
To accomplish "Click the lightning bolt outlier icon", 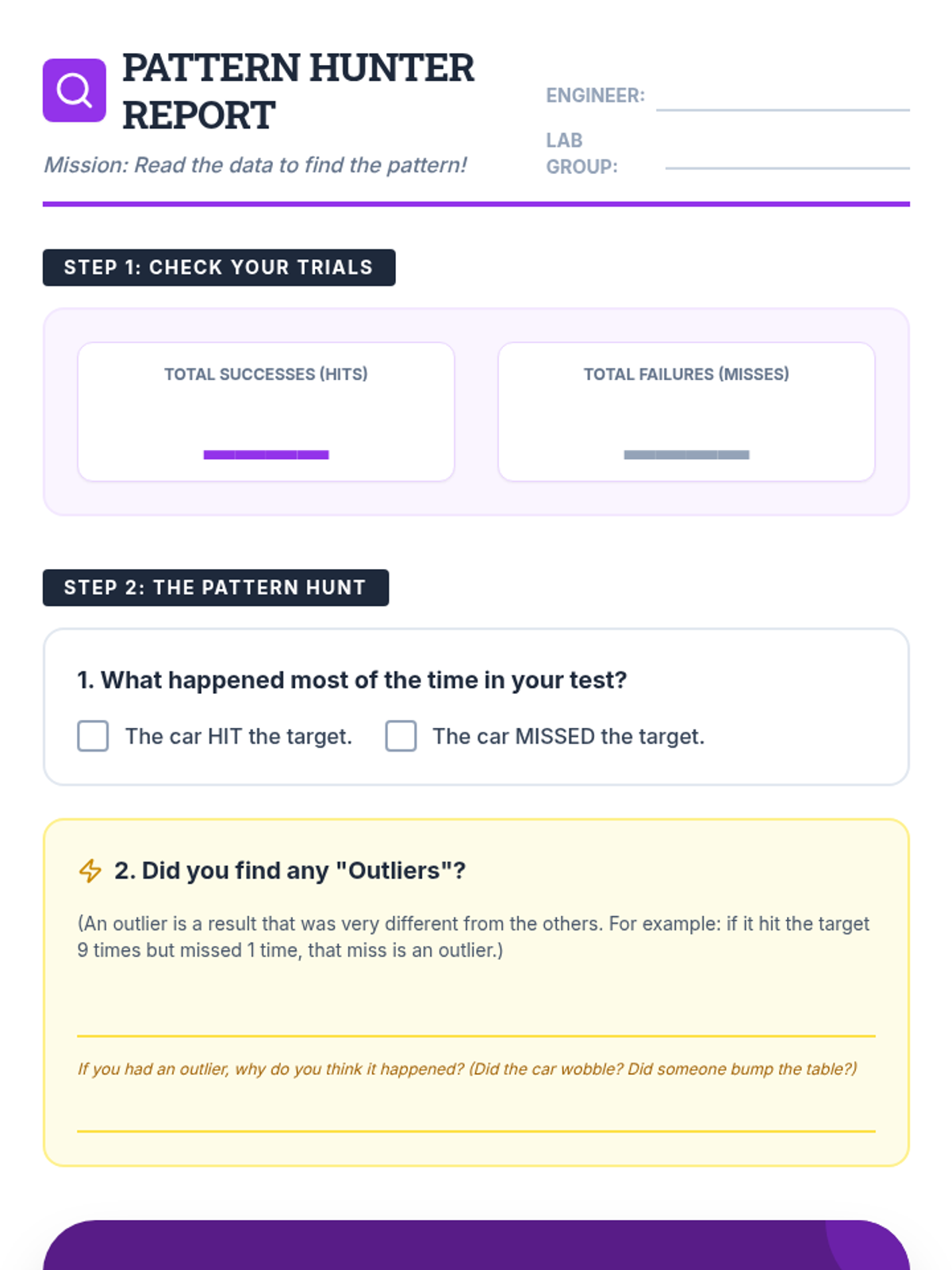I will tap(90, 871).
